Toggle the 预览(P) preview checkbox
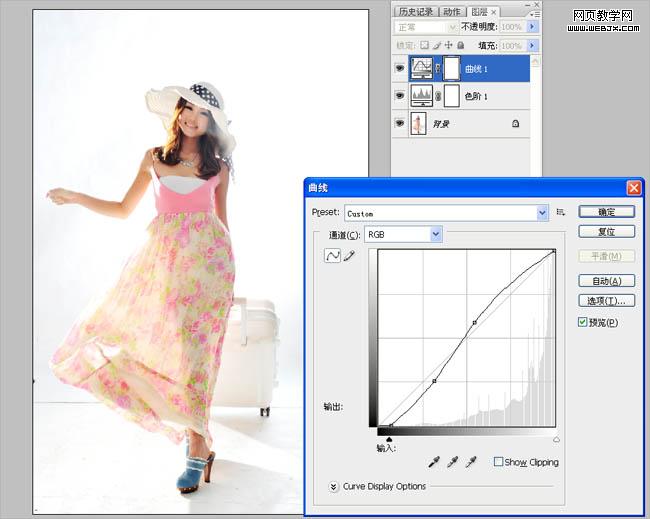650x519 pixels. pos(583,322)
